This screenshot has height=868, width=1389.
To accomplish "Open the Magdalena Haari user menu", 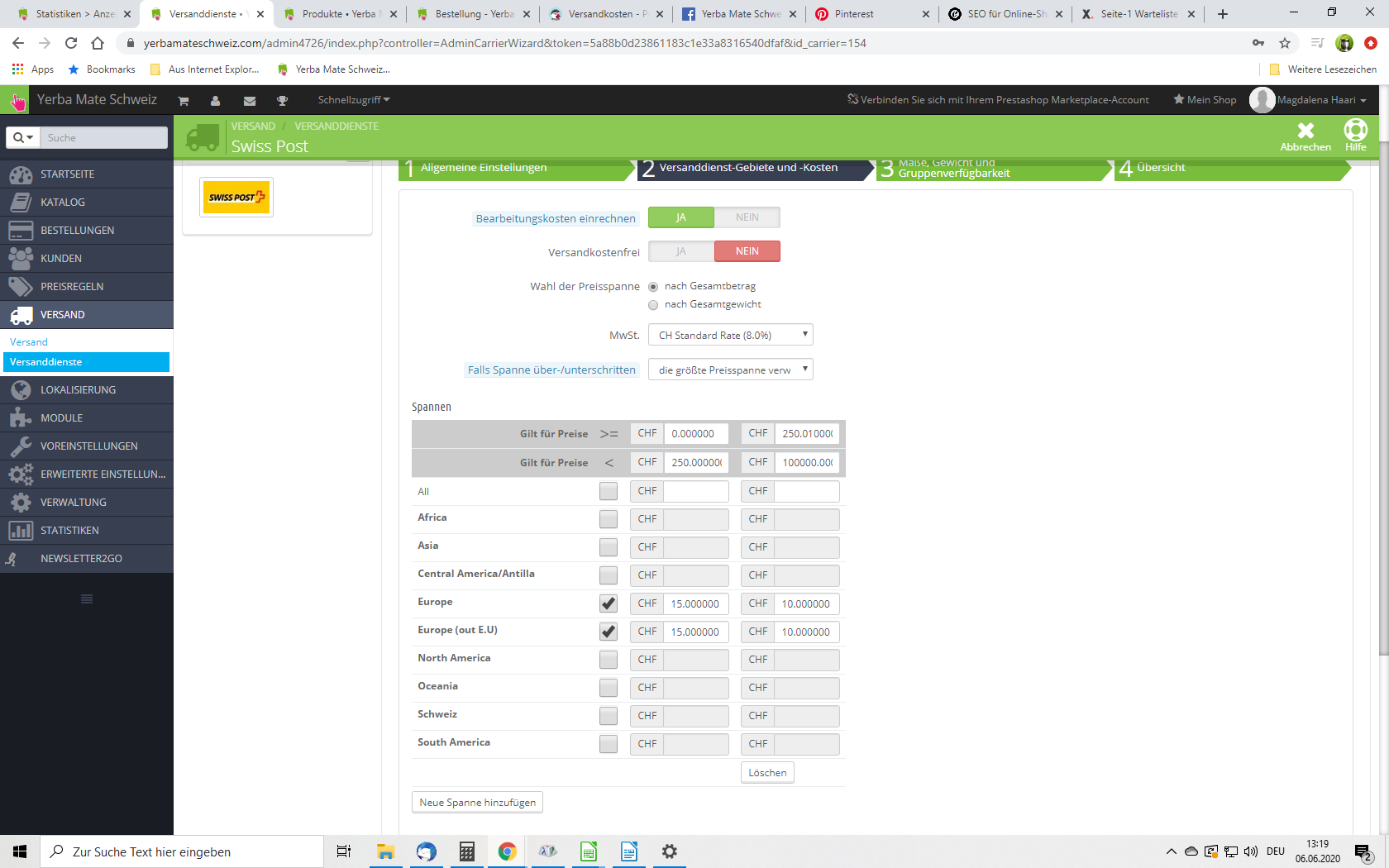I will (1309, 100).
